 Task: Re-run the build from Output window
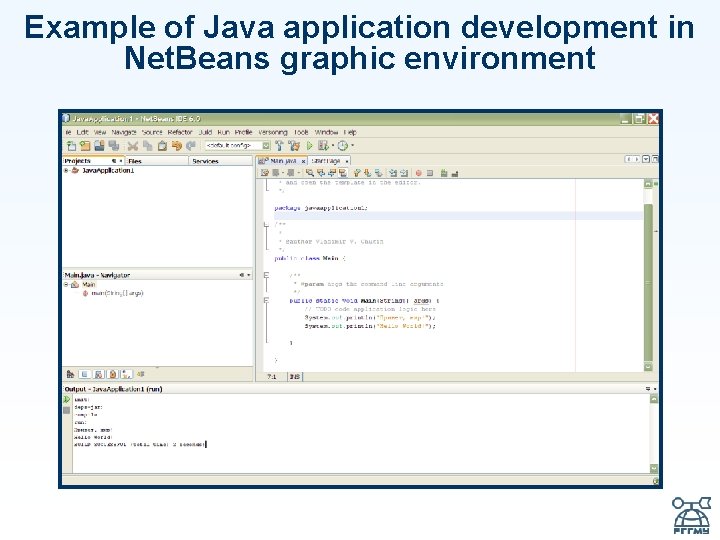[x=67, y=399]
